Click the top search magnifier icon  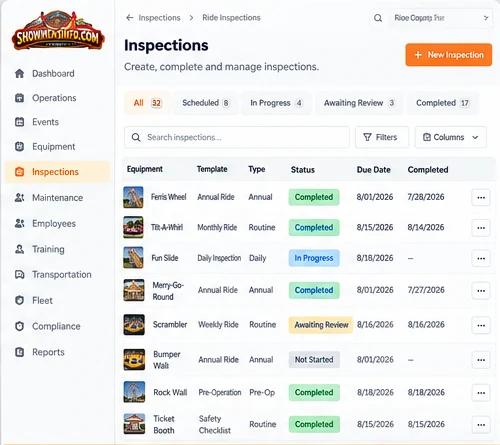click(378, 18)
